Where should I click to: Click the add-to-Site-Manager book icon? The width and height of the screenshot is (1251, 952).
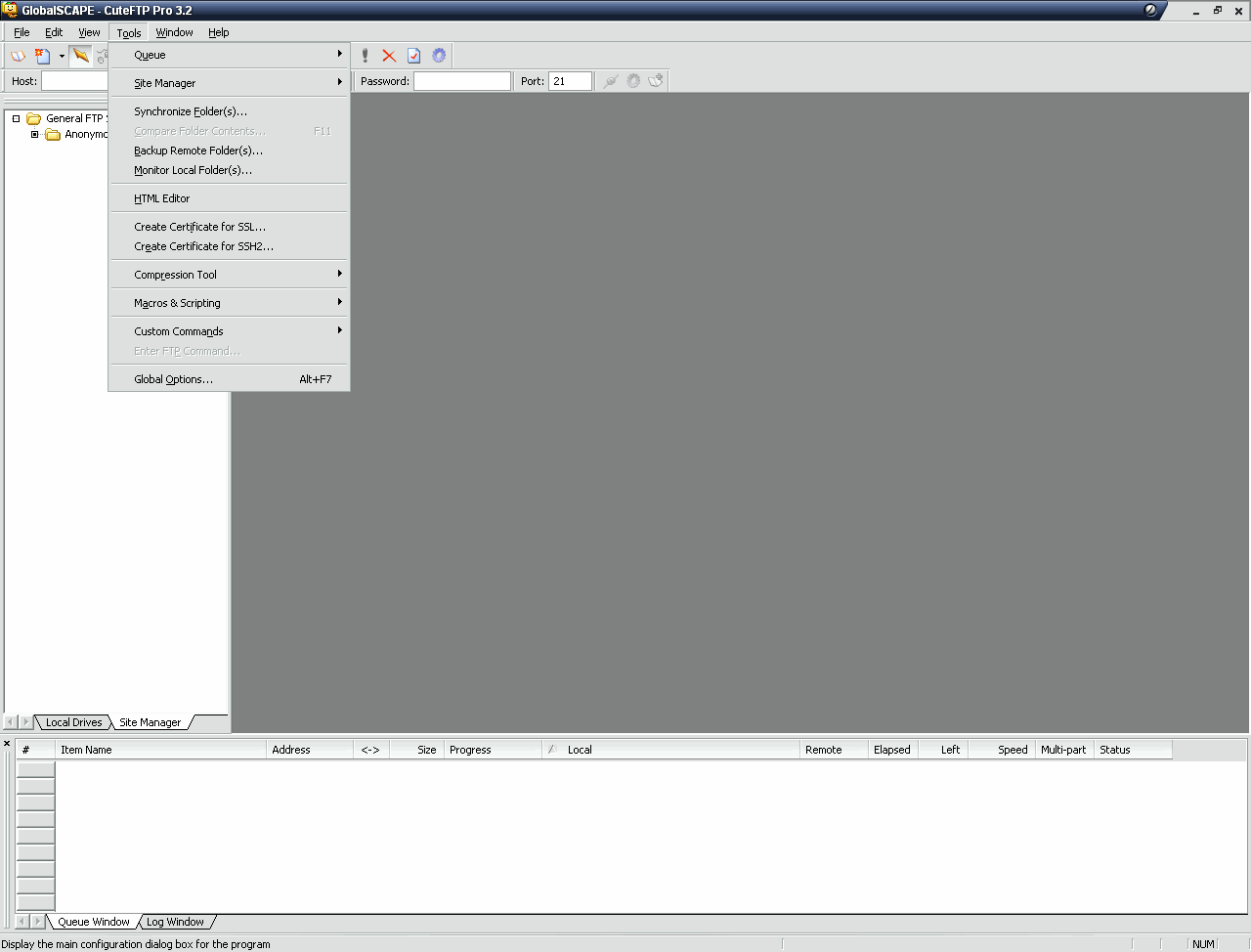pos(656,81)
